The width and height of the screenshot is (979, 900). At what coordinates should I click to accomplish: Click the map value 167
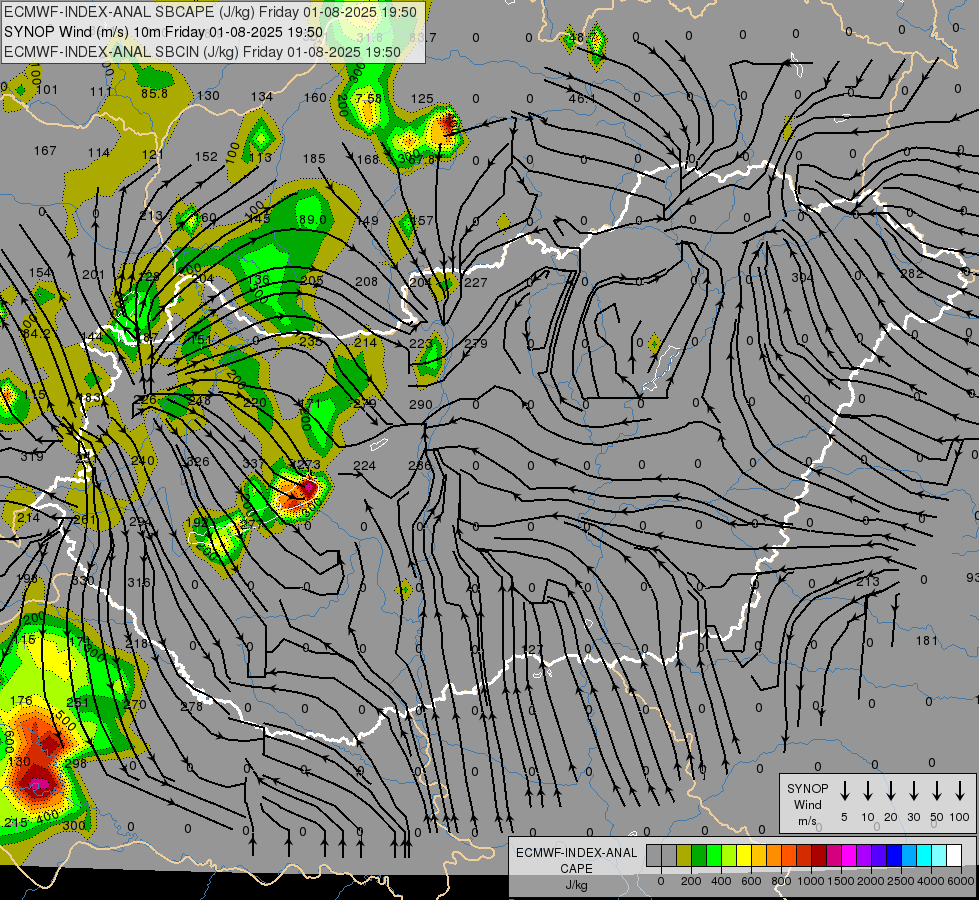(x=45, y=151)
